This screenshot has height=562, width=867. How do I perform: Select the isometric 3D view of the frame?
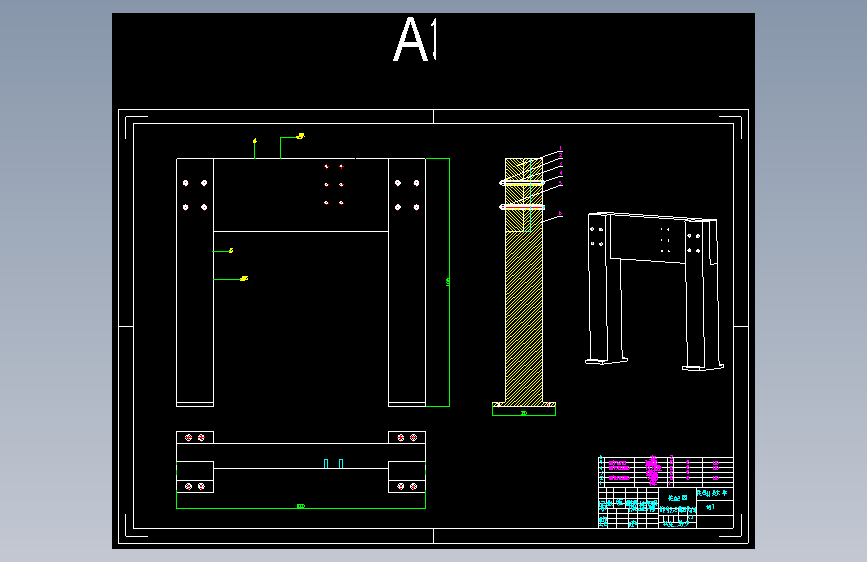point(655,291)
